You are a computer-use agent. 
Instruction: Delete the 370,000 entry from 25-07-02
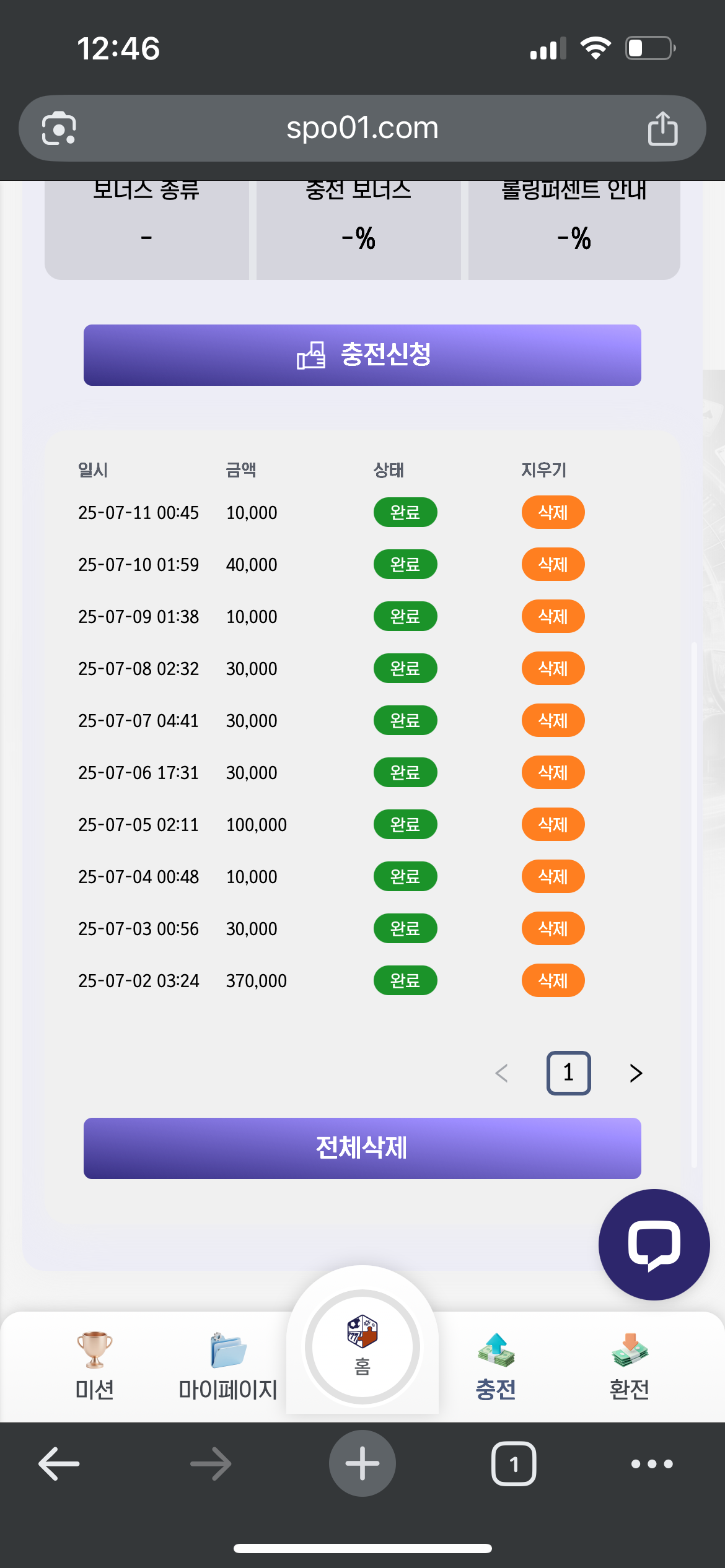coord(553,980)
